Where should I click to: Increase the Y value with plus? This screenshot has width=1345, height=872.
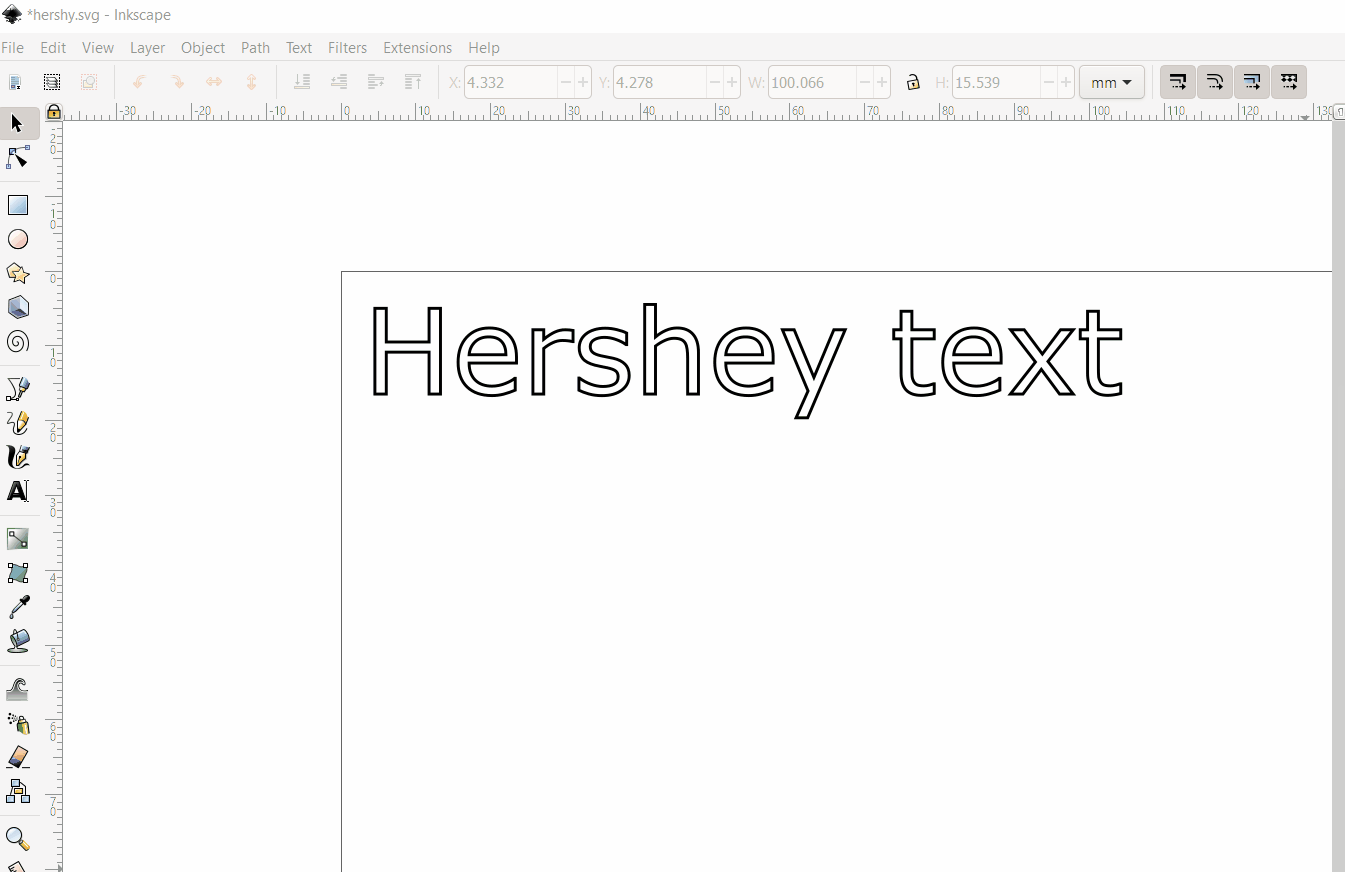[x=732, y=82]
